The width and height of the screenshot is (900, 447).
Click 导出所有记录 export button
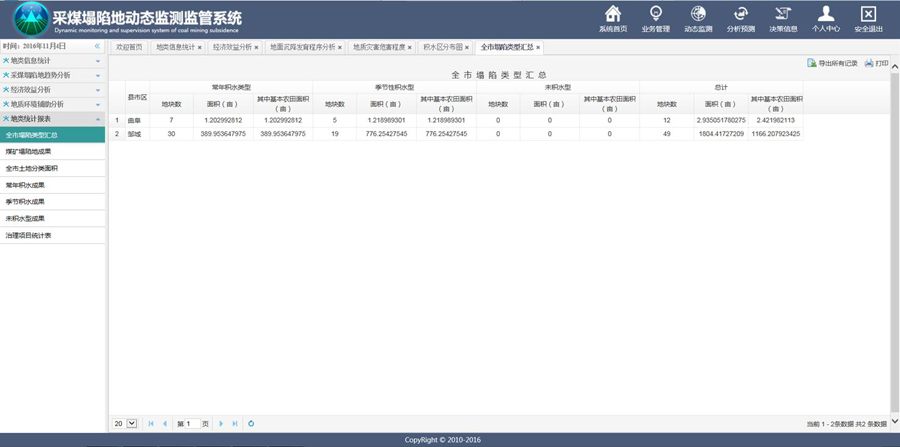click(832, 63)
